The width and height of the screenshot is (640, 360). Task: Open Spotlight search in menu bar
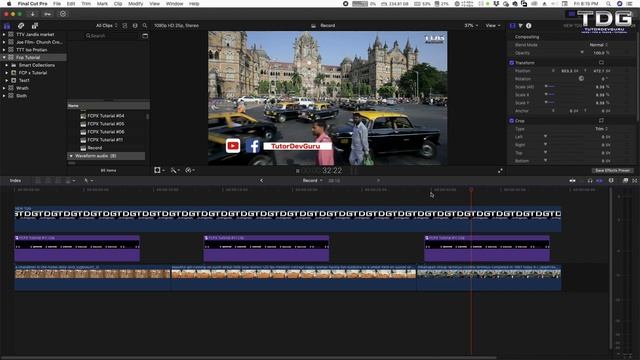(608, 4)
